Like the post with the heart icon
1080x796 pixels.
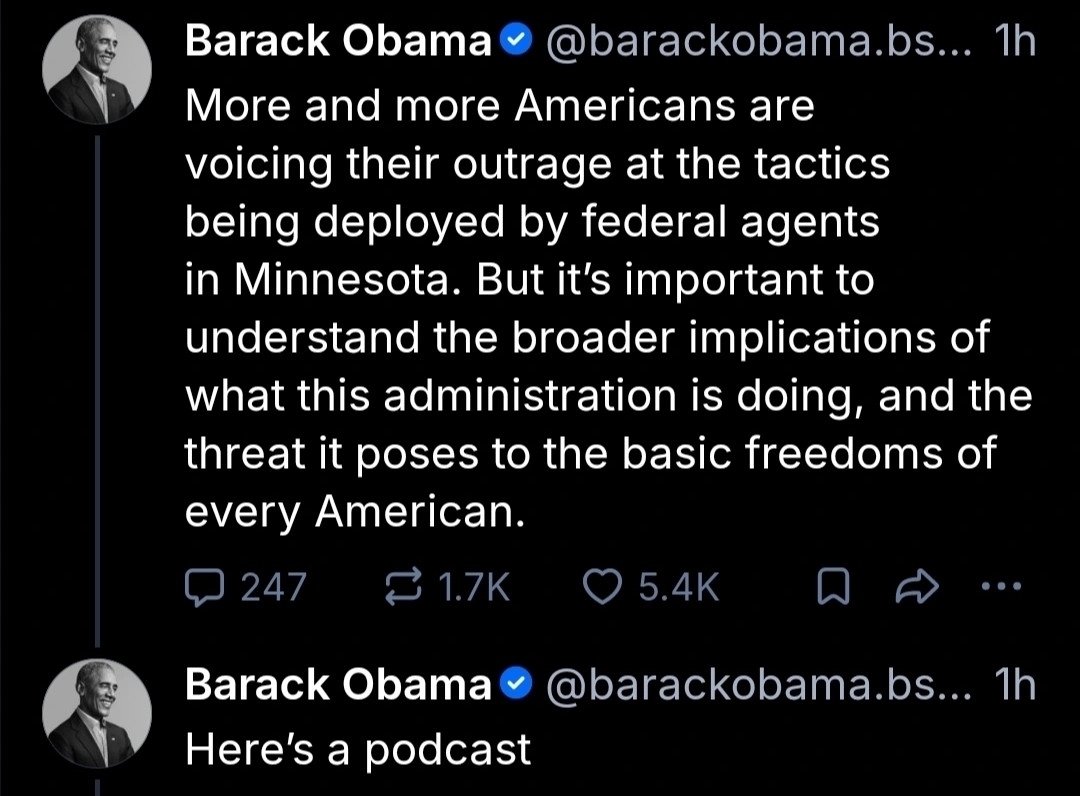tap(603, 589)
